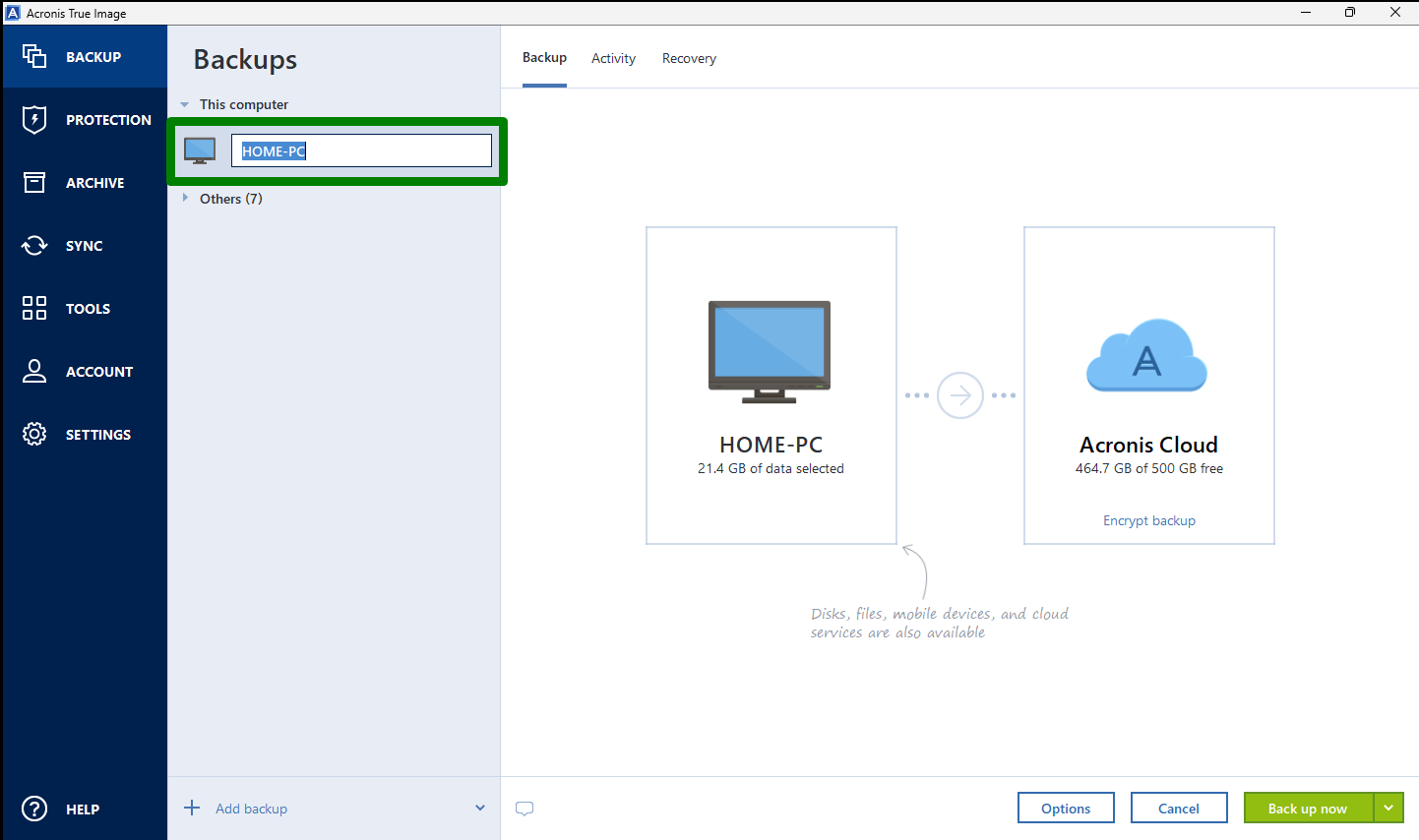Select the Acronis Cloud destination icon

coord(1147,356)
